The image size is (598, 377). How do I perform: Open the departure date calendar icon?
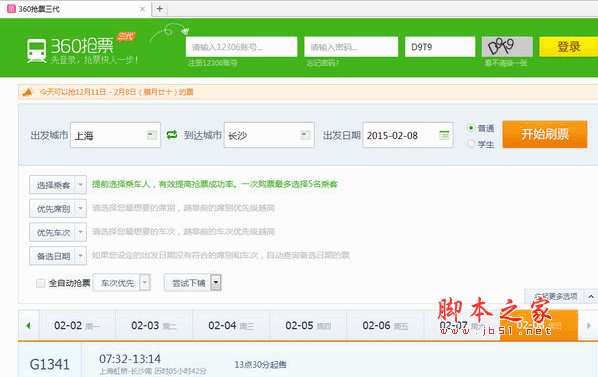pyautogui.click(x=444, y=135)
